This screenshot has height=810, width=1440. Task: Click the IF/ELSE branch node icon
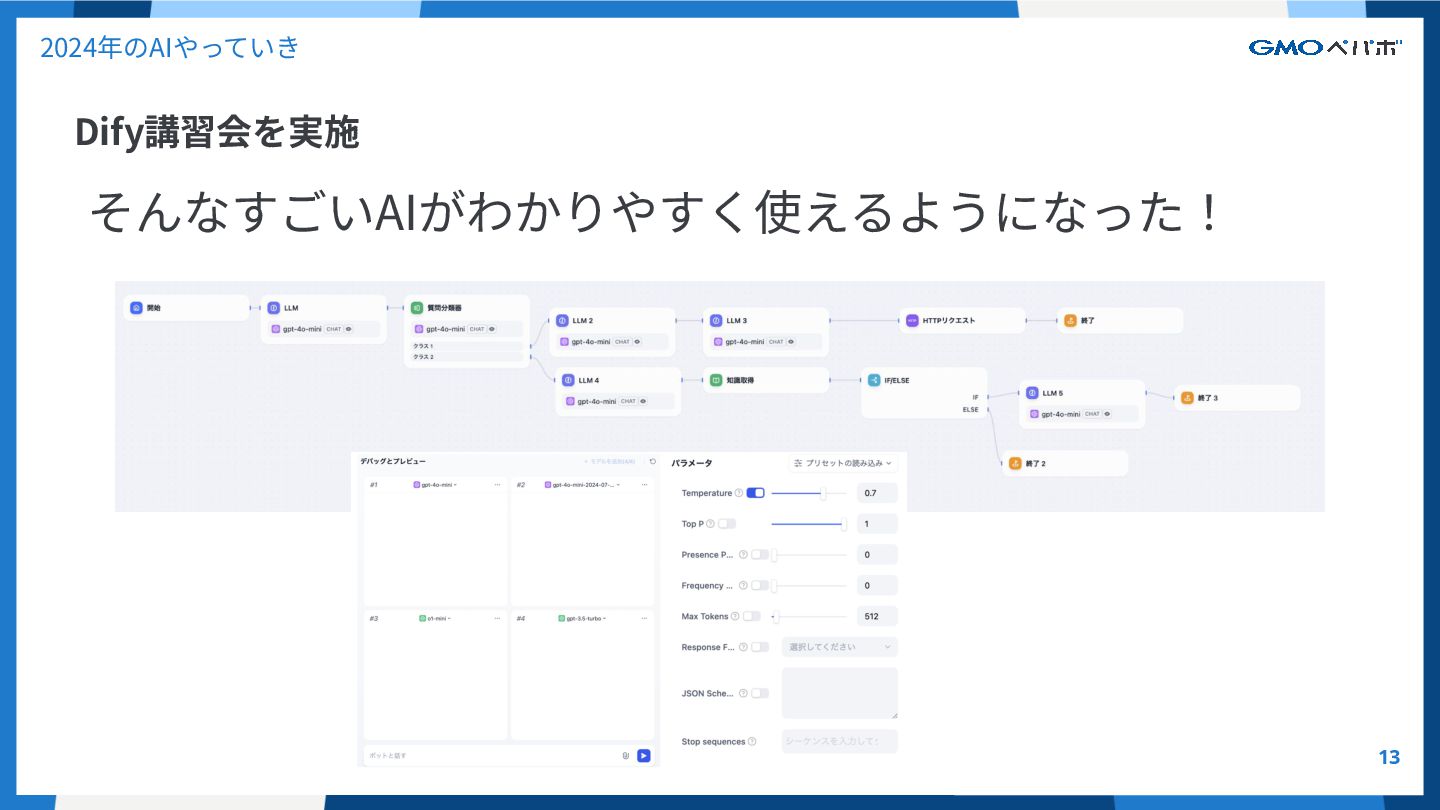[874, 380]
